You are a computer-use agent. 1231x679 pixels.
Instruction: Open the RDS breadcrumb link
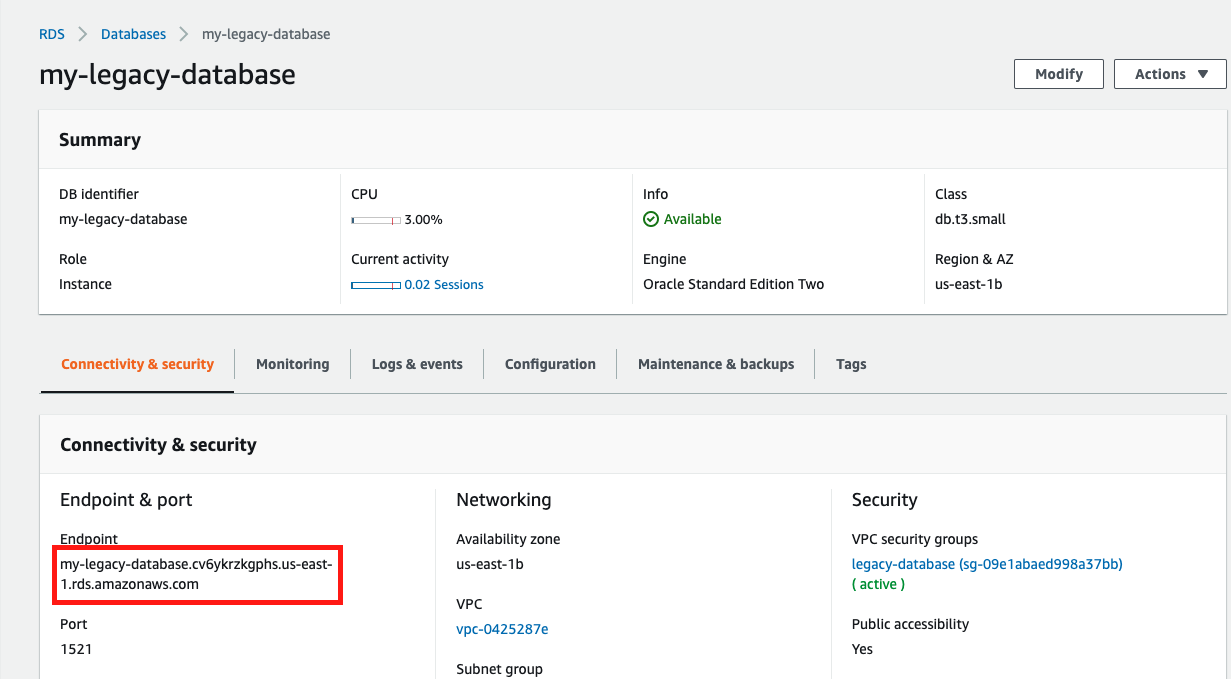[52, 34]
